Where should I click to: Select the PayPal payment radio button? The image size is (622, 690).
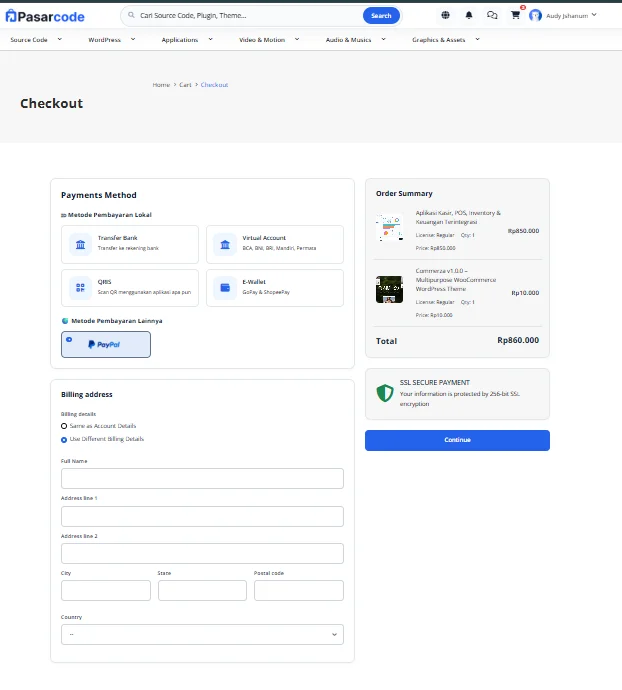[x=69, y=339]
